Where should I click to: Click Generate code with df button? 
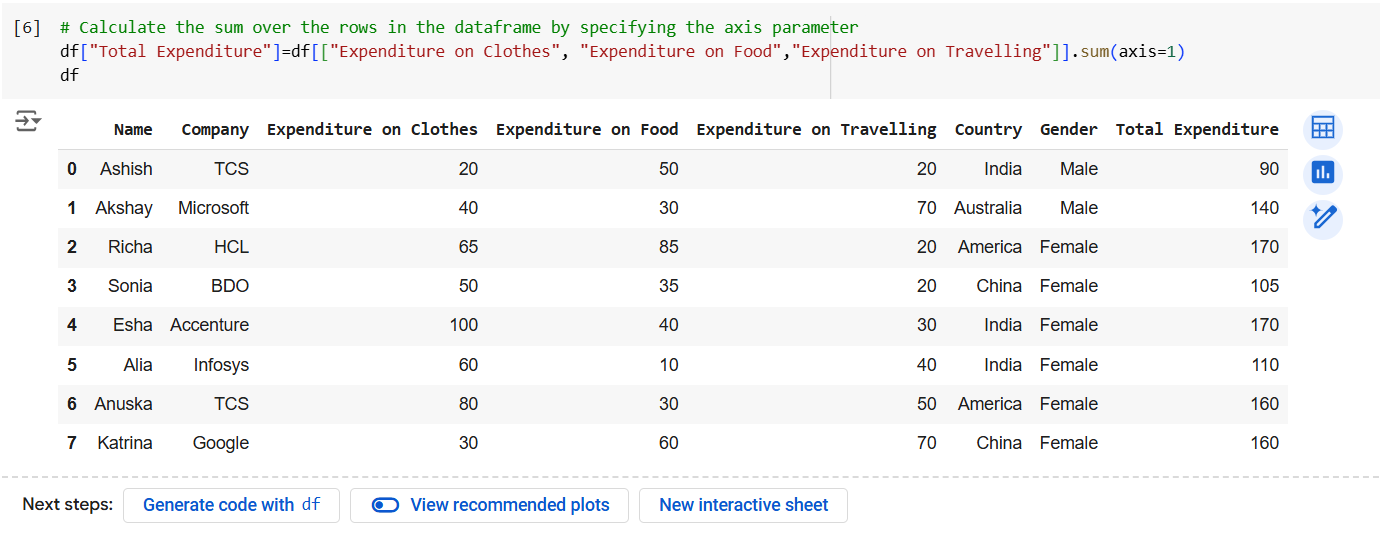coord(231,505)
